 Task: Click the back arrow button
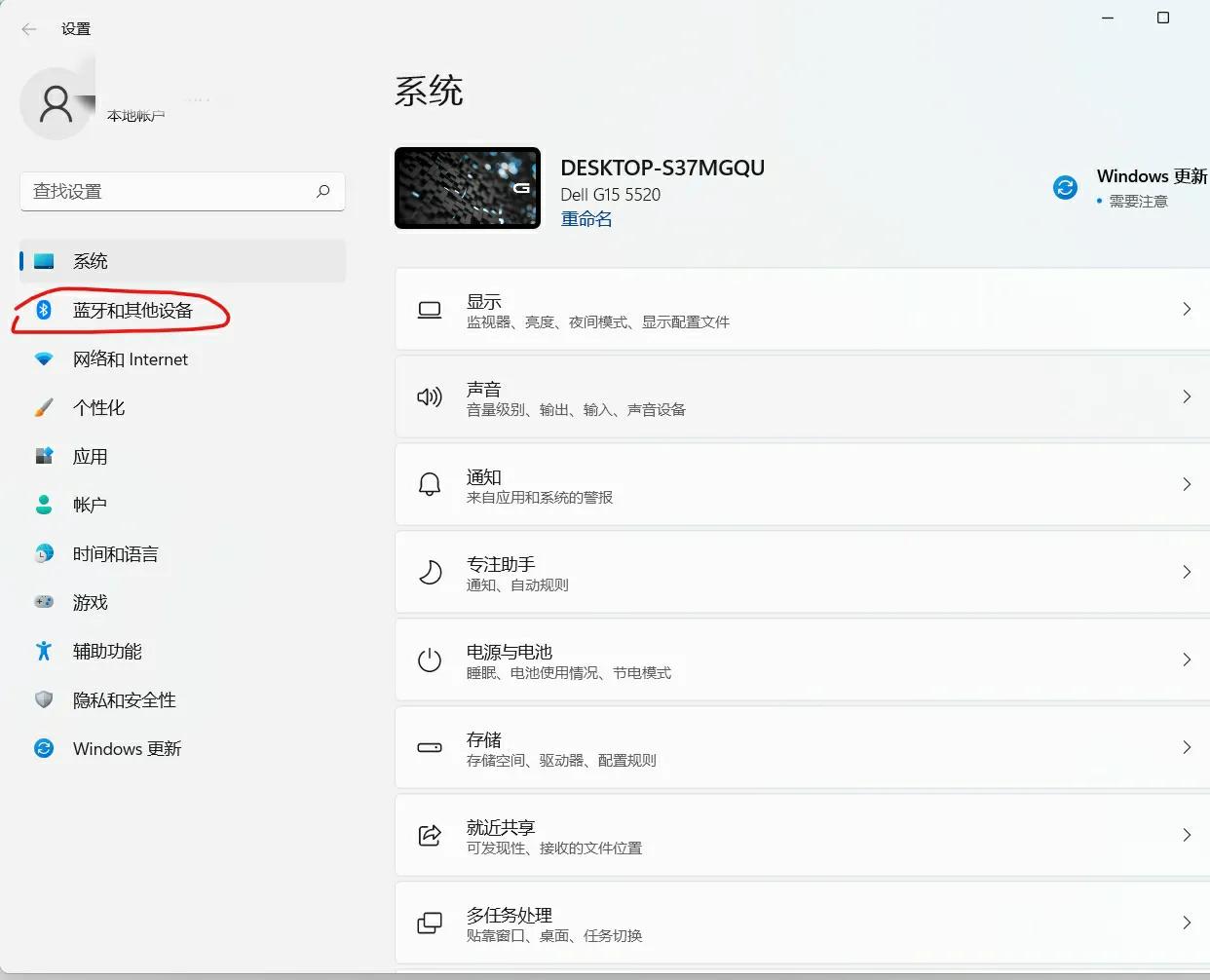coord(28,28)
